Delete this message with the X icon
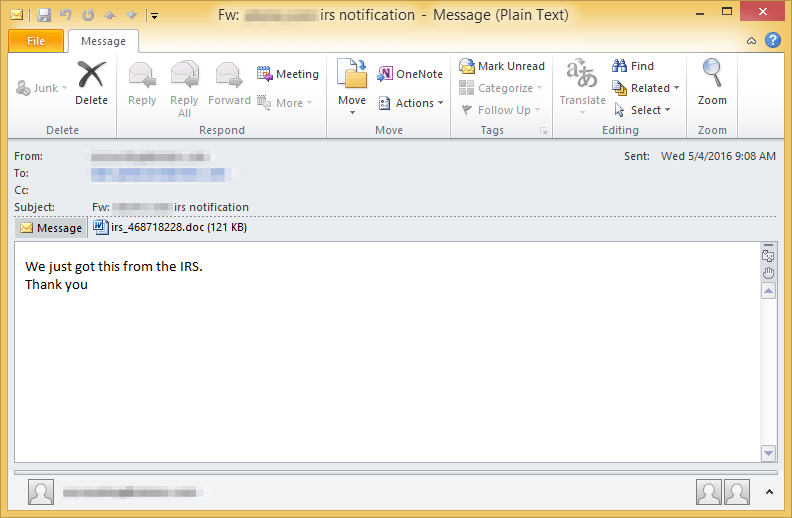This screenshot has height=518, width=792. tap(91, 83)
